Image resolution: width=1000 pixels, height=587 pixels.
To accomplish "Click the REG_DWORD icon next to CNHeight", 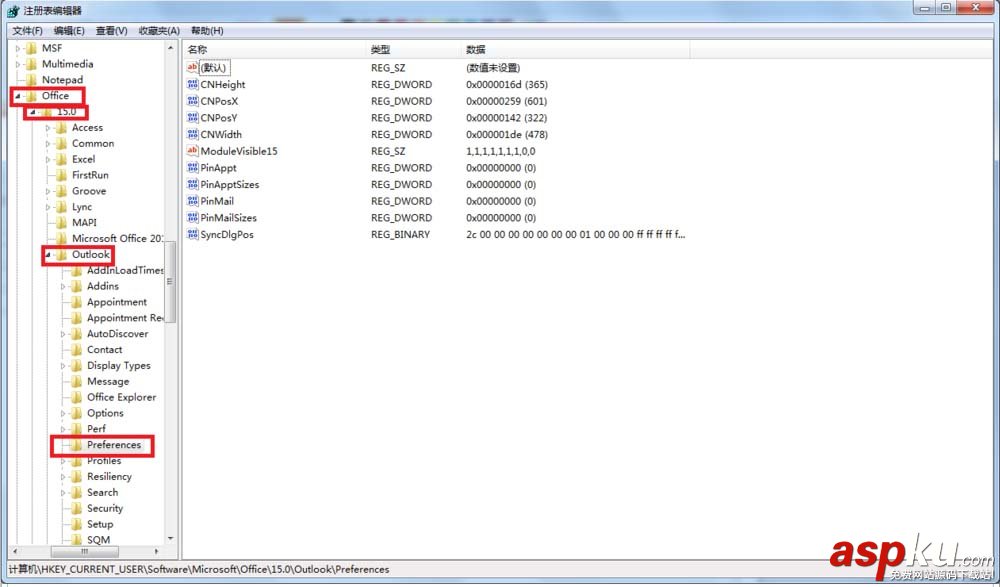I will tap(192, 84).
